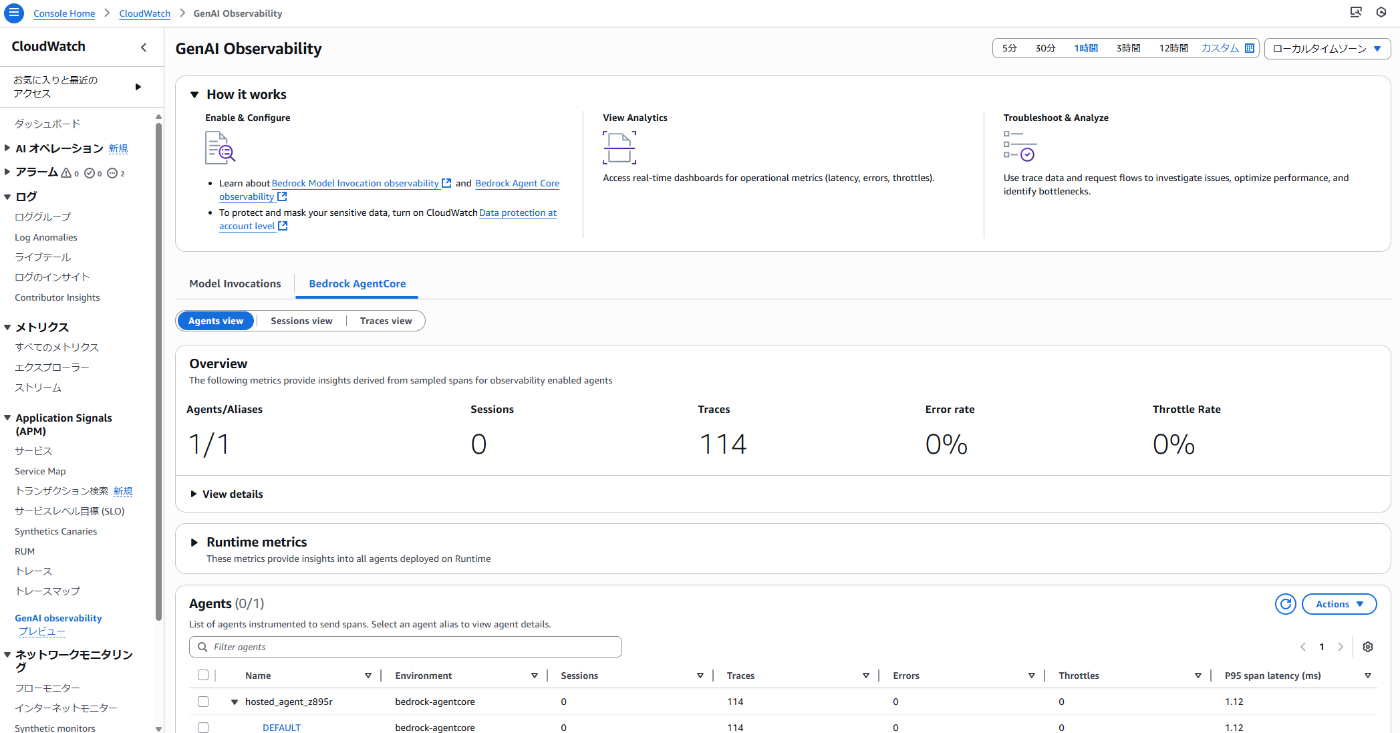Select all agents with the header checkbox

coord(204,675)
